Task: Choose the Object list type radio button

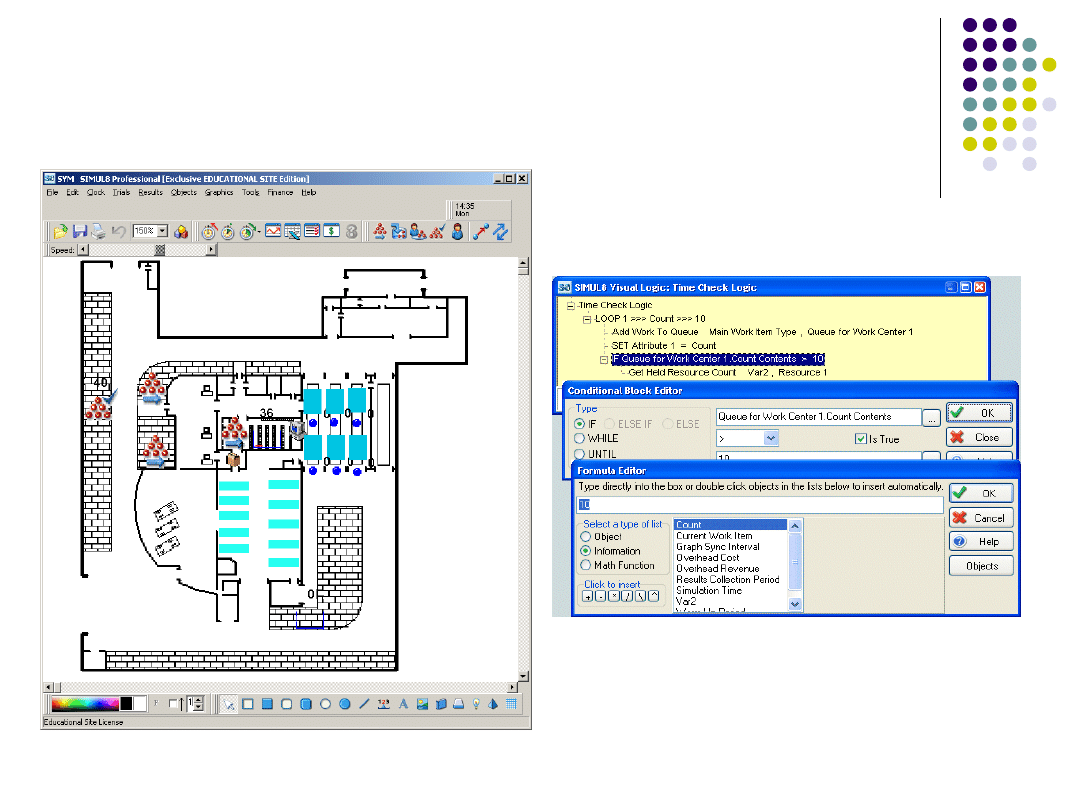Action: 586,537
